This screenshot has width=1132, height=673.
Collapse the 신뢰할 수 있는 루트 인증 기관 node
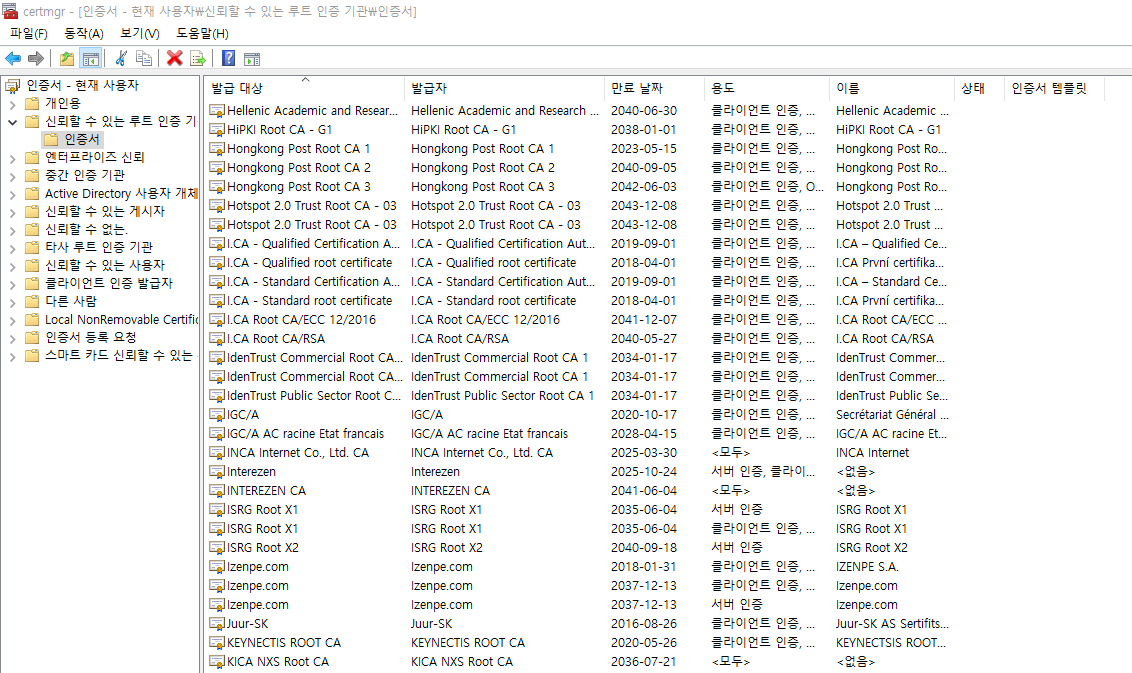pyautogui.click(x=12, y=122)
